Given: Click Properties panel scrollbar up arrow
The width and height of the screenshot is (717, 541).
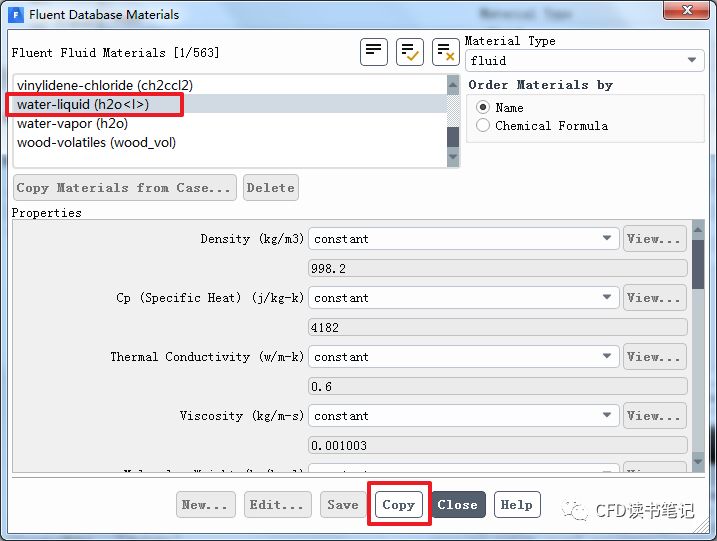Looking at the screenshot, I should 698,230.
